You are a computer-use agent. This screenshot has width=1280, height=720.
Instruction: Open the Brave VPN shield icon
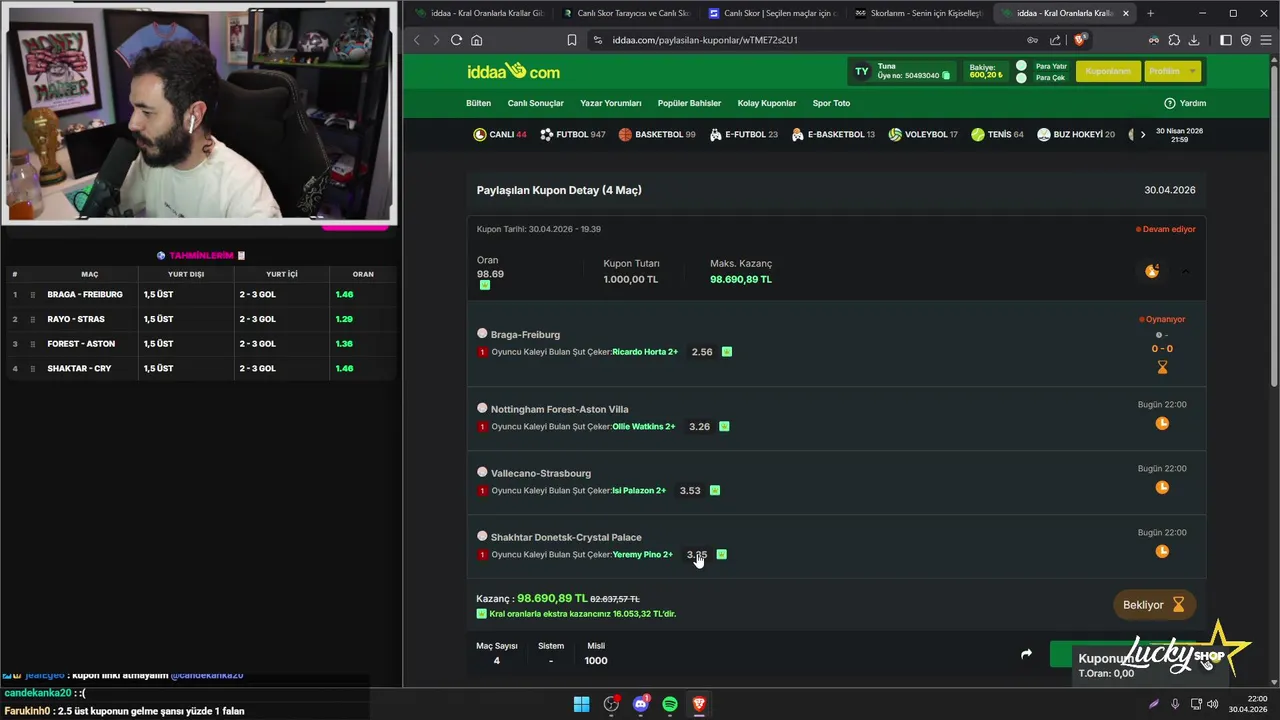[1245, 40]
